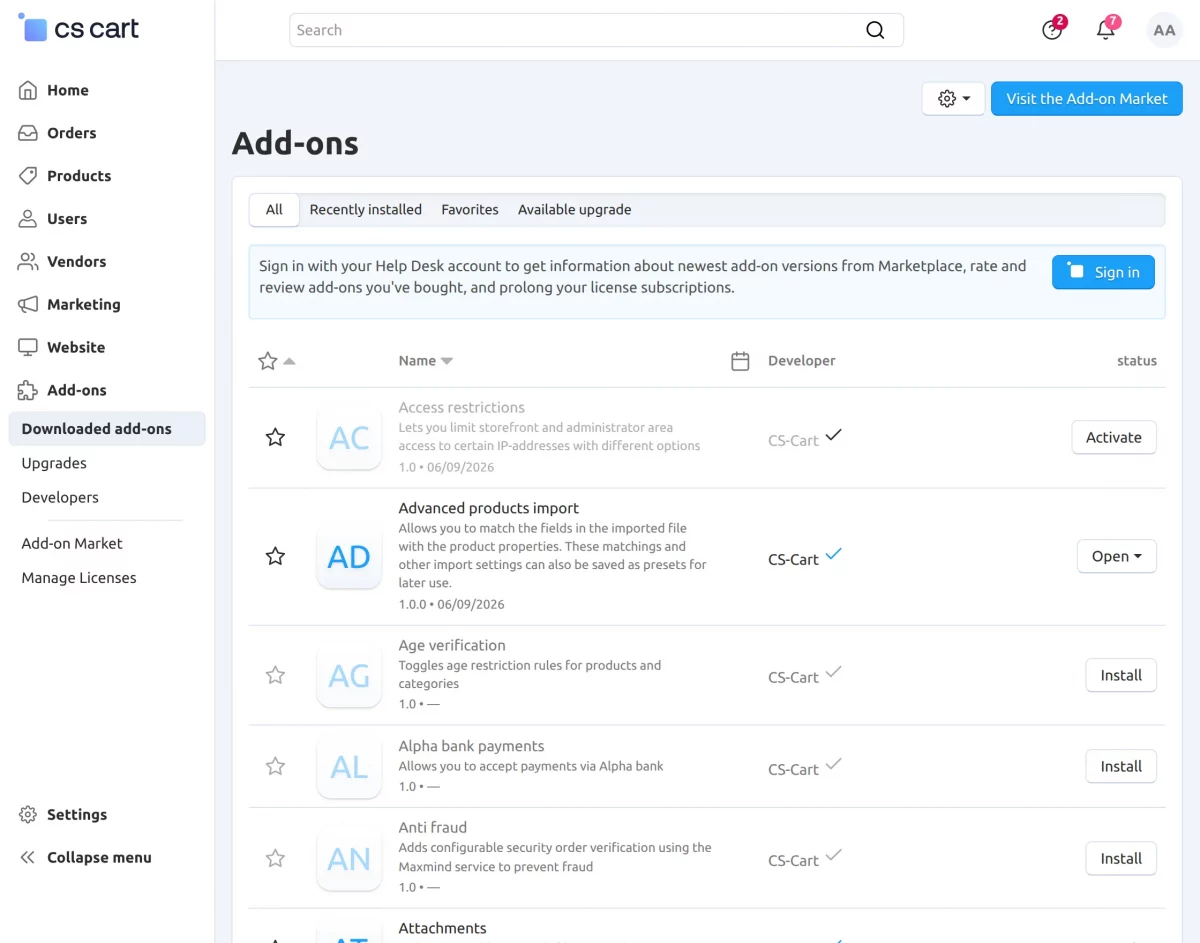The image size is (1200, 943).
Task: Click the AG Age verification logo
Action: tap(349, 676)
